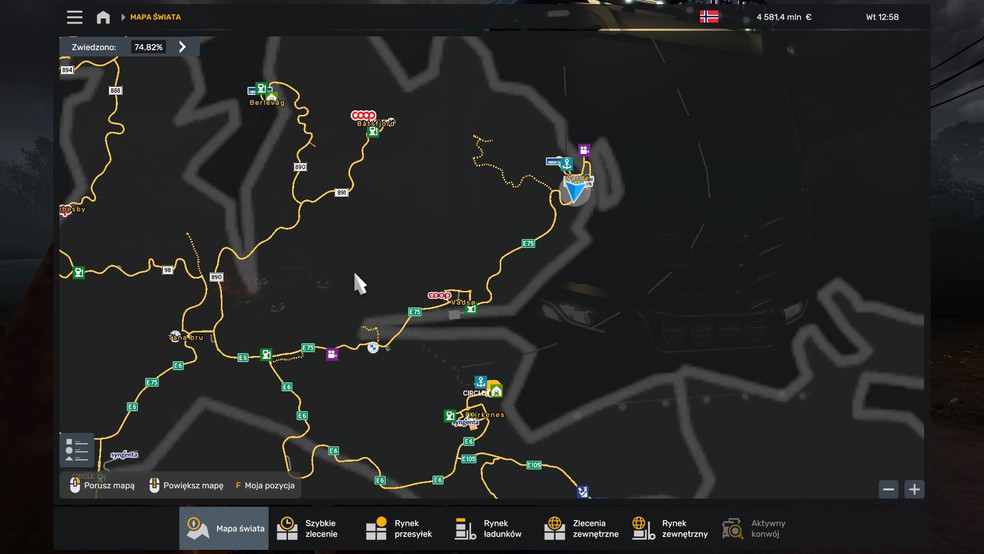Click the BMW dealer icon on map

coord(373,348)
